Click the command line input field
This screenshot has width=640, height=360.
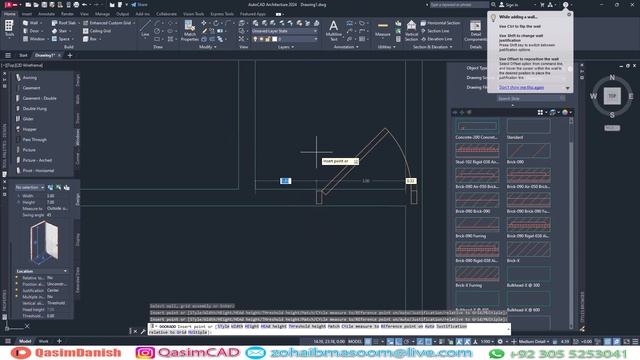pos(329,329)
